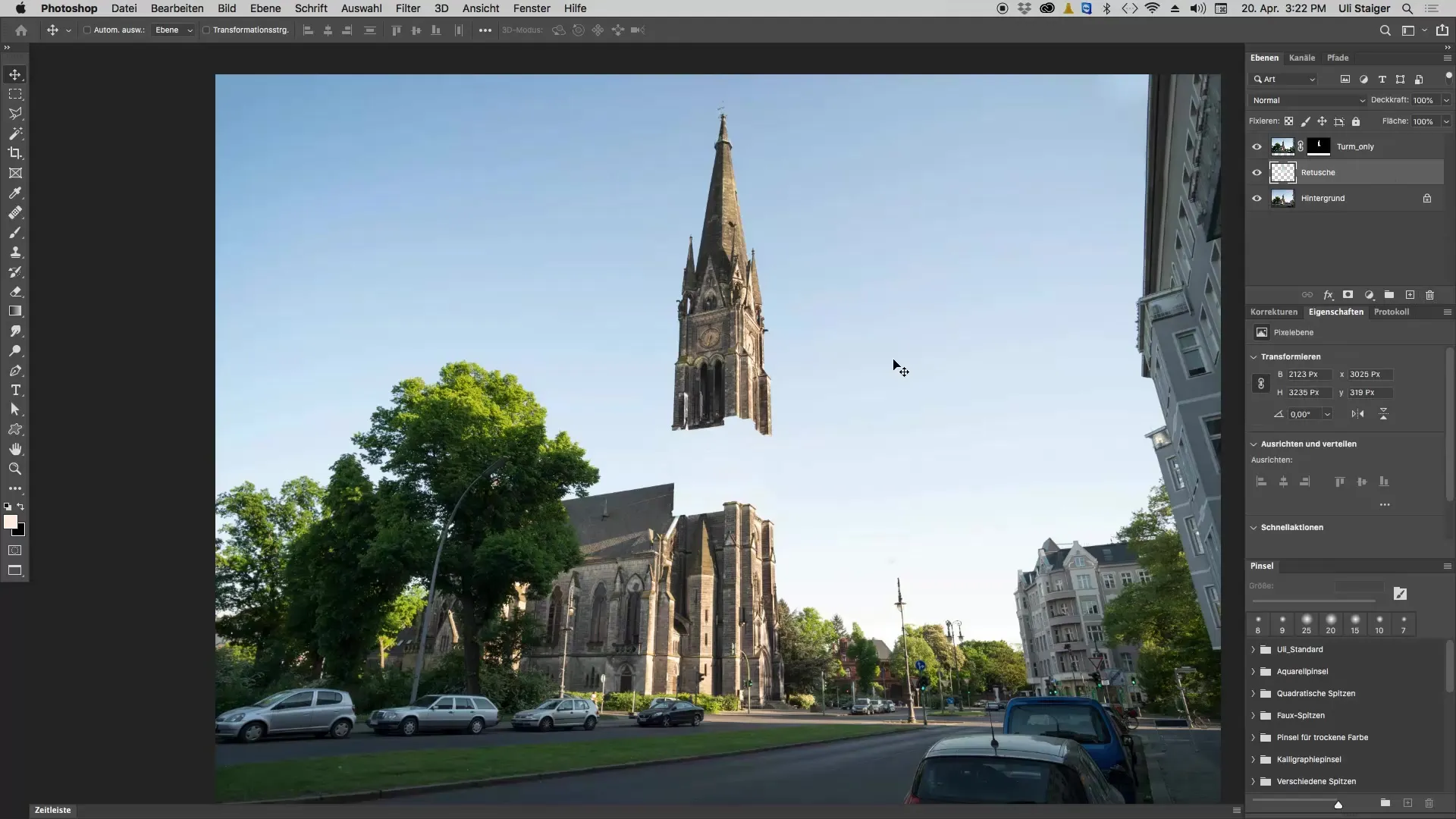Select the Healing Brush tool
This screenshot has height=819, width=1456.
pos(15,212)
